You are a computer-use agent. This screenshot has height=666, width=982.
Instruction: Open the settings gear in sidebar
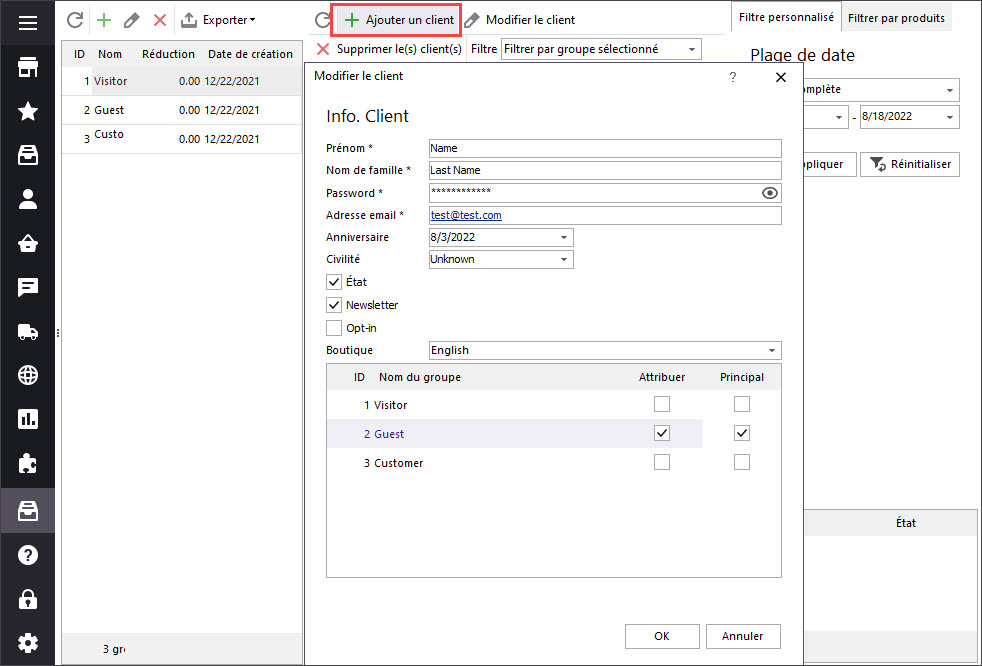(28, 643)
